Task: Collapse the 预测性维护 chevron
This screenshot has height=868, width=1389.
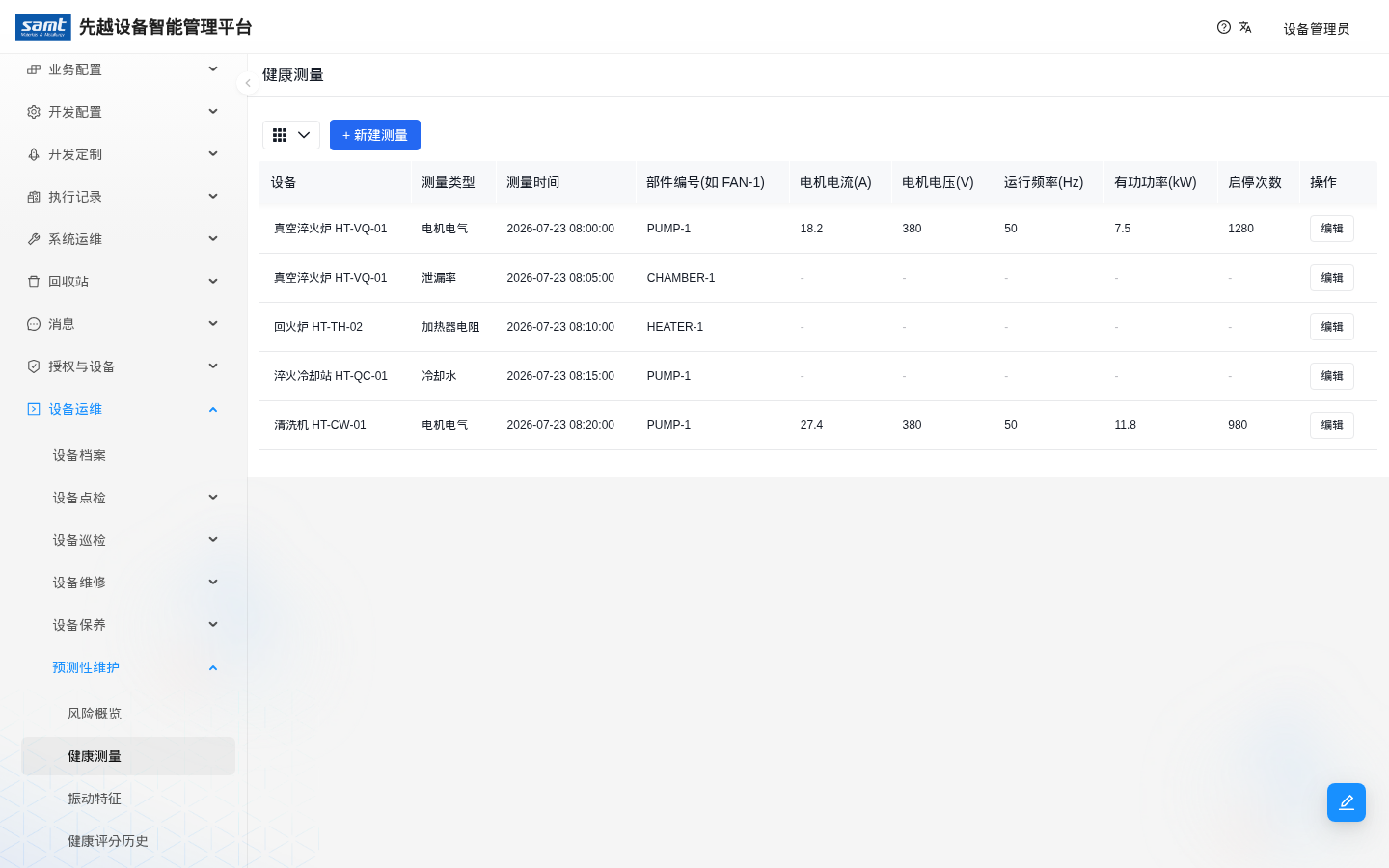Action: [x=213, y=667]
